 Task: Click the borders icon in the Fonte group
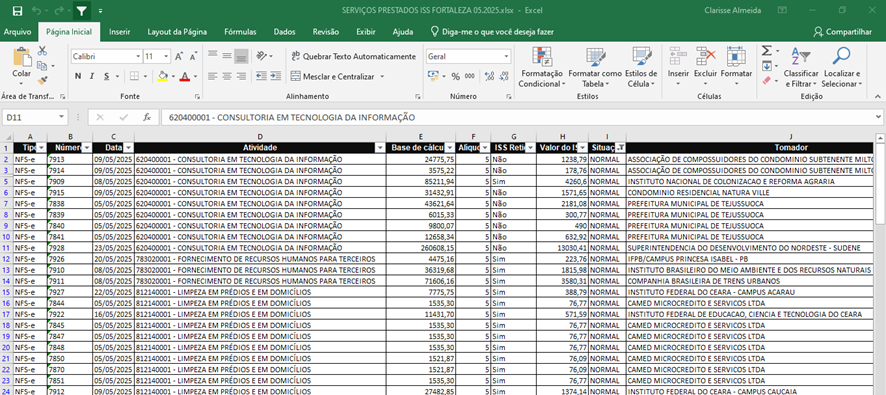pyautogui.click(x=134, y=76)
